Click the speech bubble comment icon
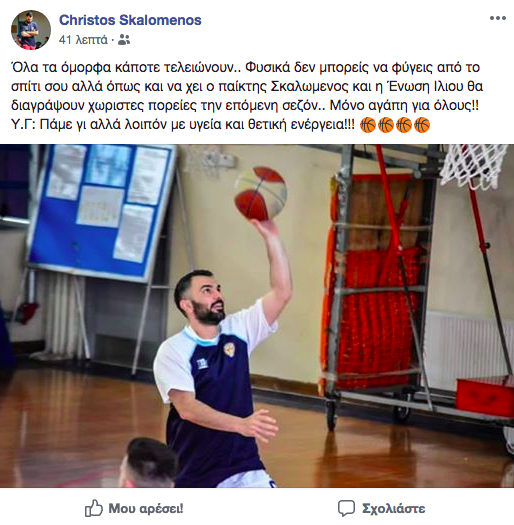Image resolution: width=514 pixels, height=525 pixels. click(346, 509)
